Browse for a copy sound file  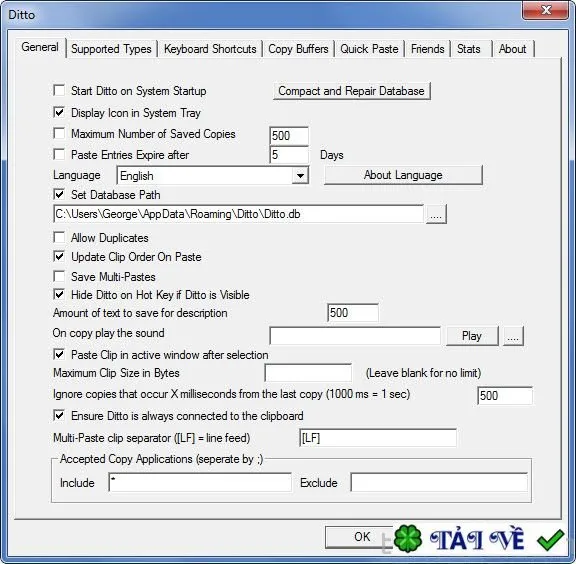(x=513, y=336)
